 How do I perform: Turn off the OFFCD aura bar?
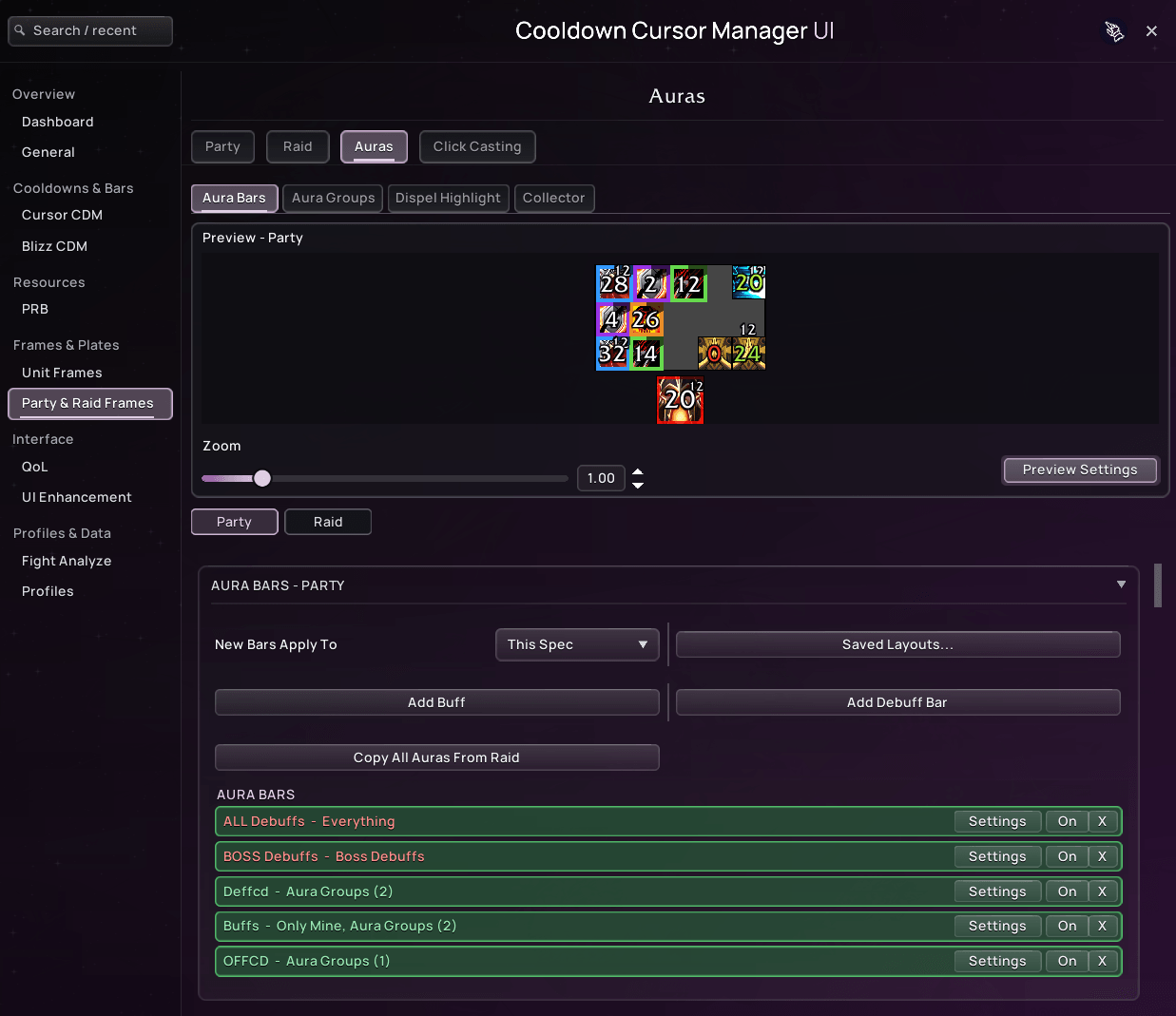coord(1067,961)
